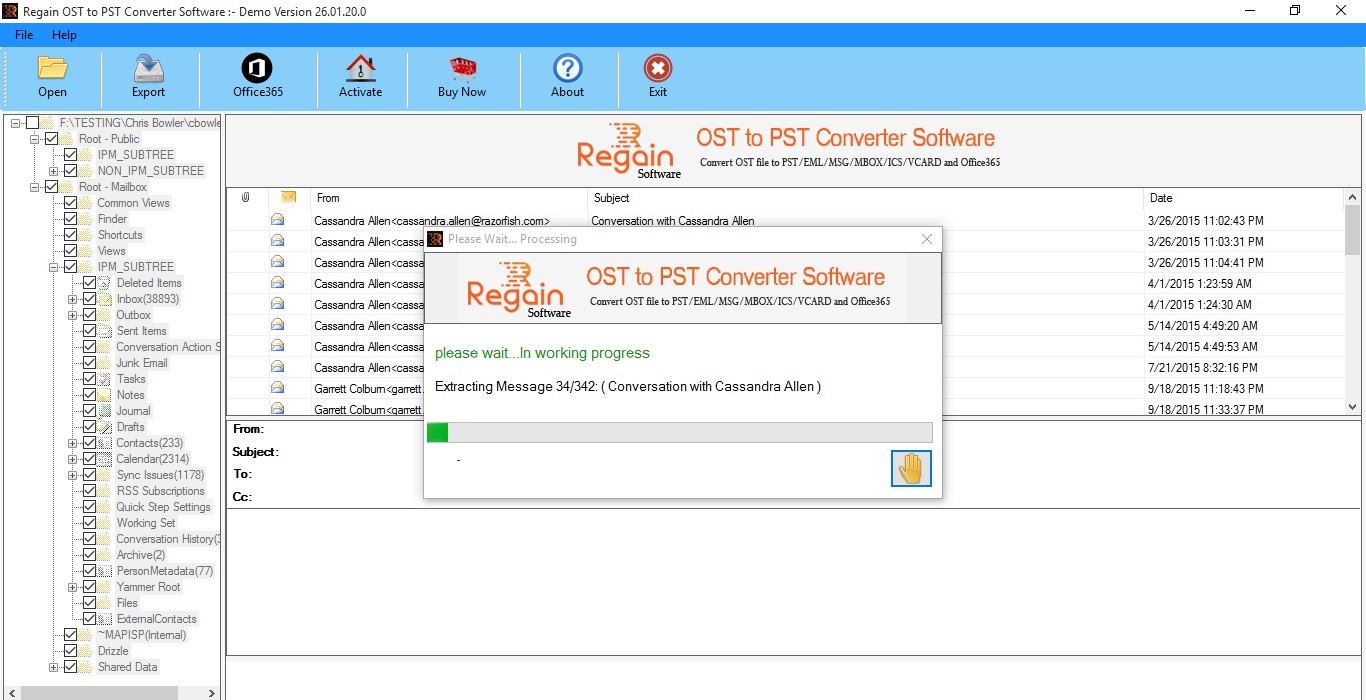Screen dimensions: 1366x700
Task: Uncheck the Common Views checkbox
Action: 71,203
